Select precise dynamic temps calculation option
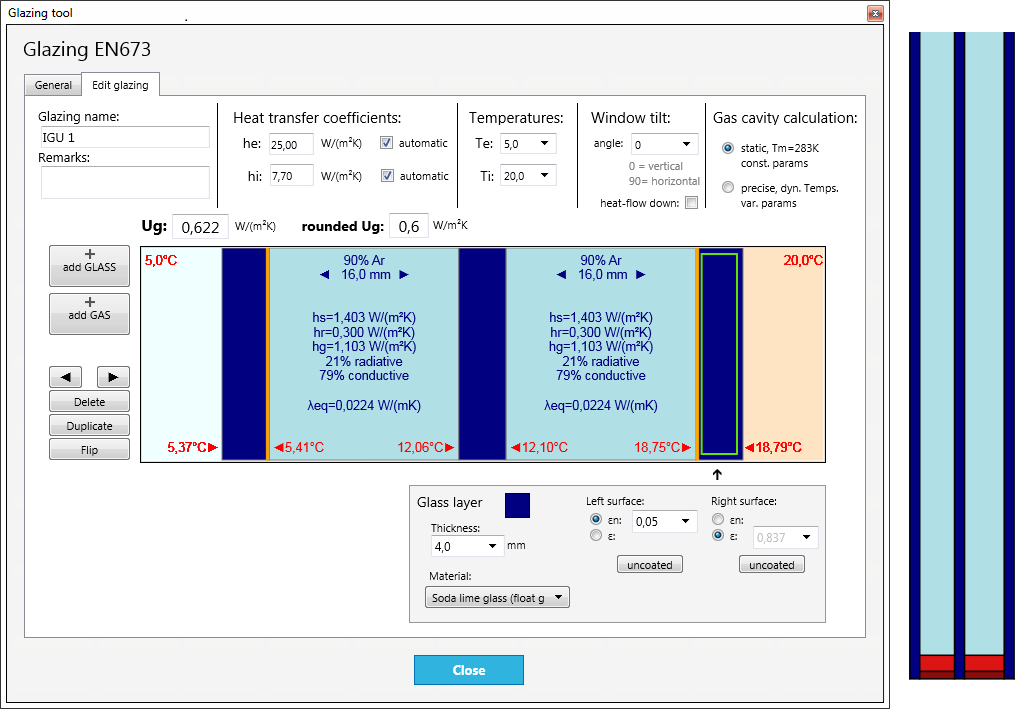The height and width of the screenshot is (709, 1031). pyautogui.click(x=727, y=187)
